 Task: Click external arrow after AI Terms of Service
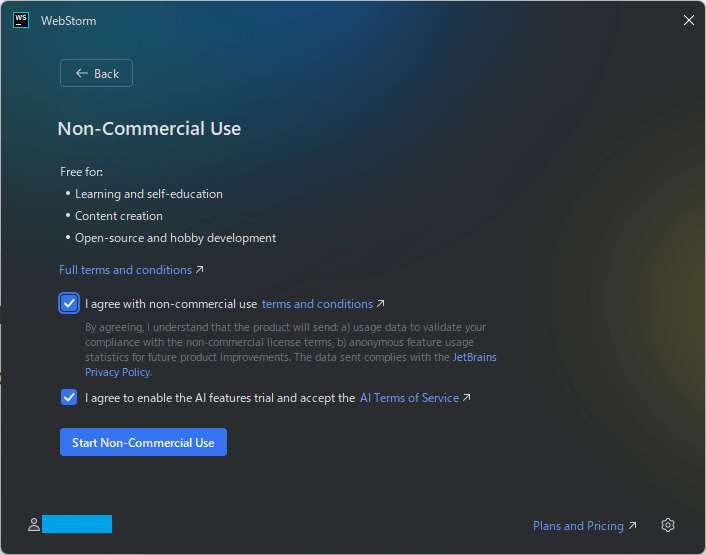pyautogui.click(x=467, y=398)
